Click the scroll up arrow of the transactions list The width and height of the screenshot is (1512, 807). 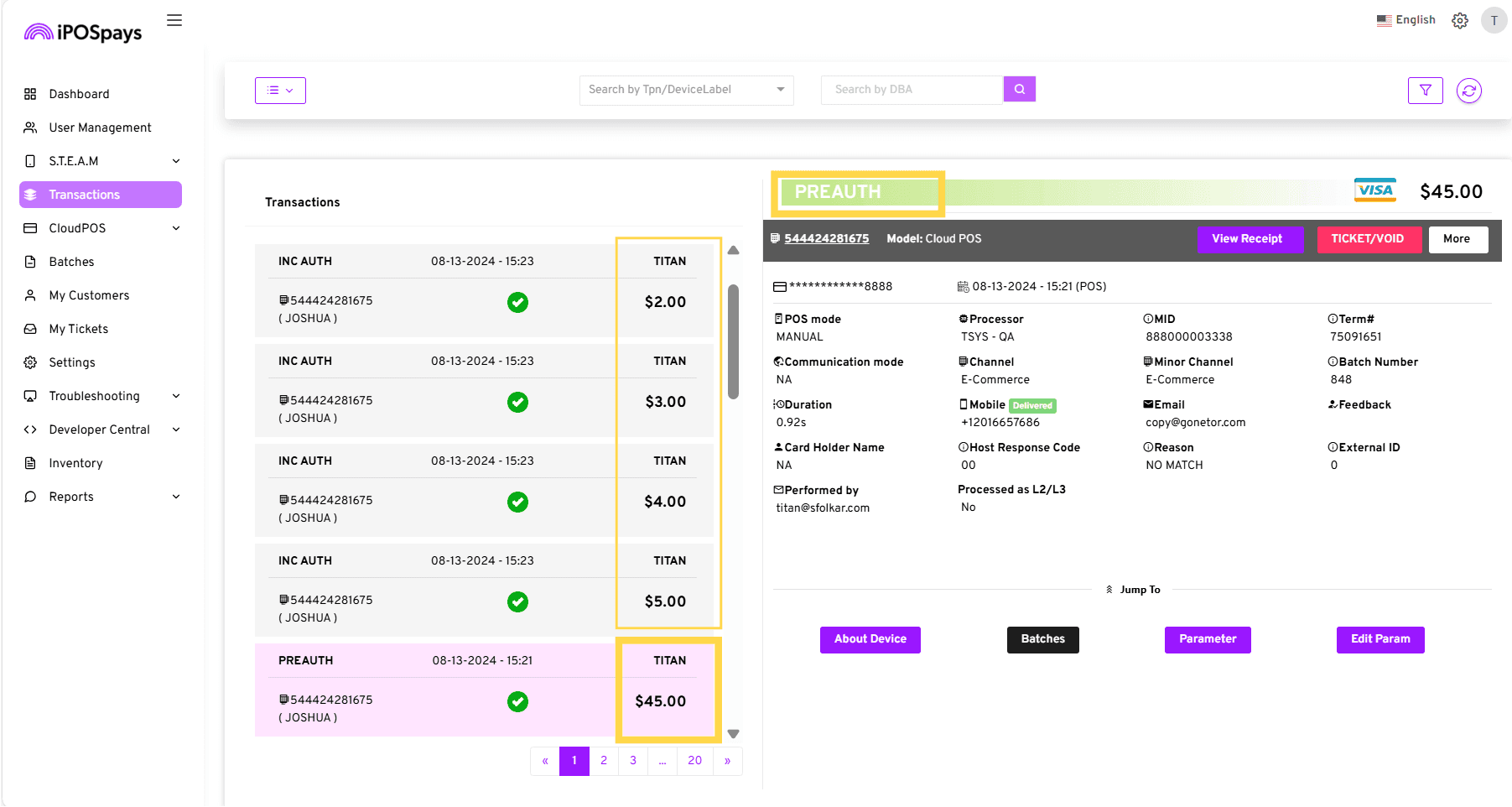coord(734,250)
